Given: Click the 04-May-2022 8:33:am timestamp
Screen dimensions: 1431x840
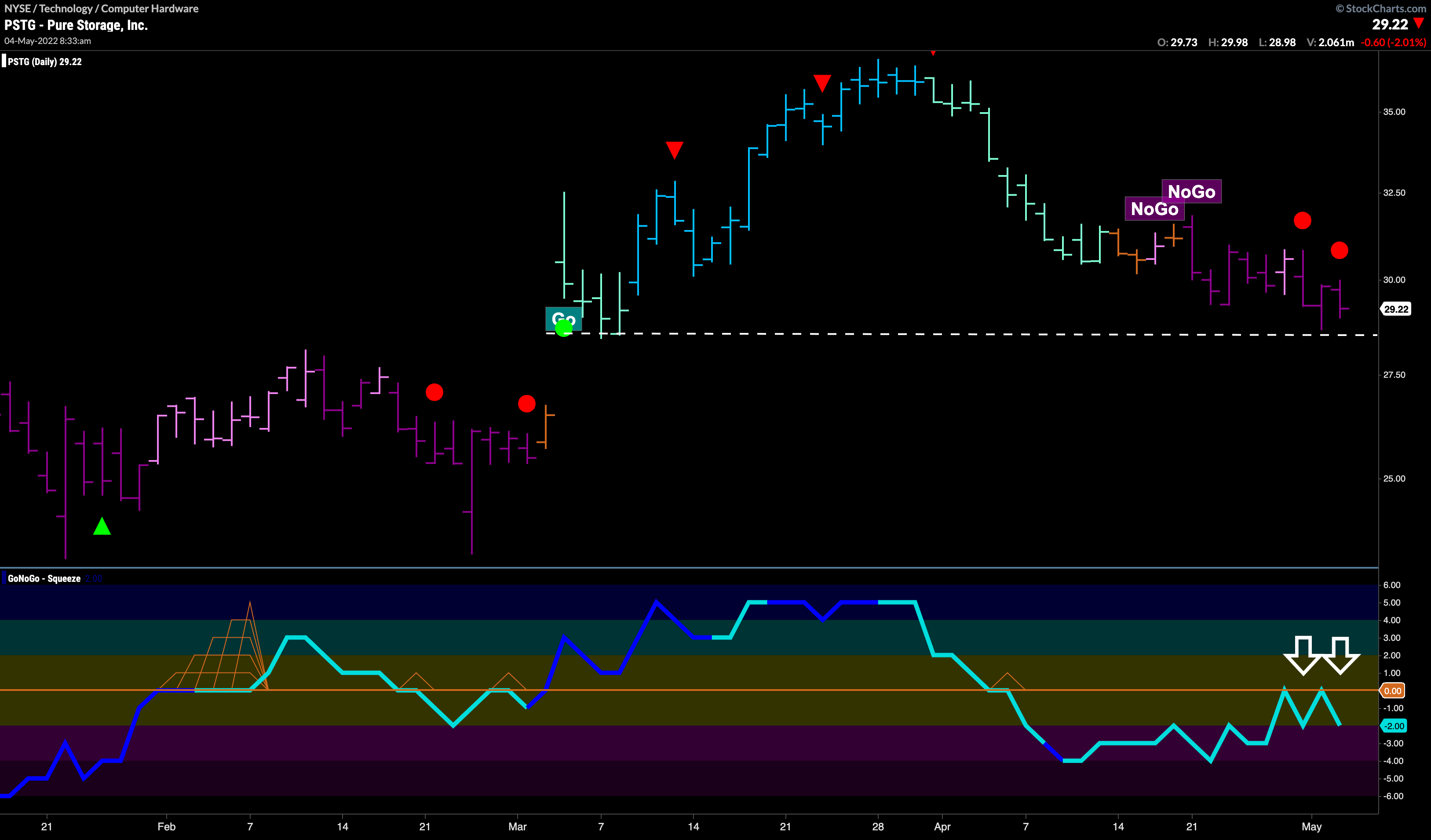Looking at the screenshot, I should coord(47,41).
